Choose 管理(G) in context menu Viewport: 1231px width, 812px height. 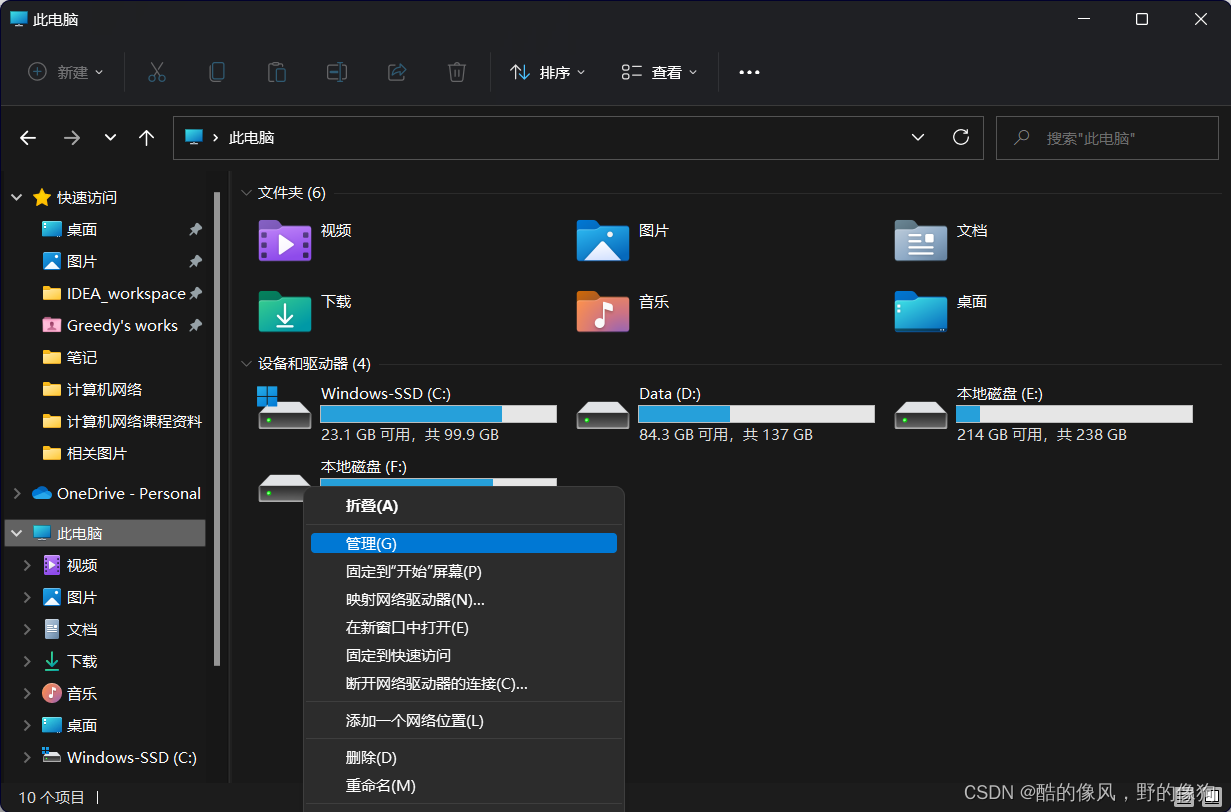464,543
